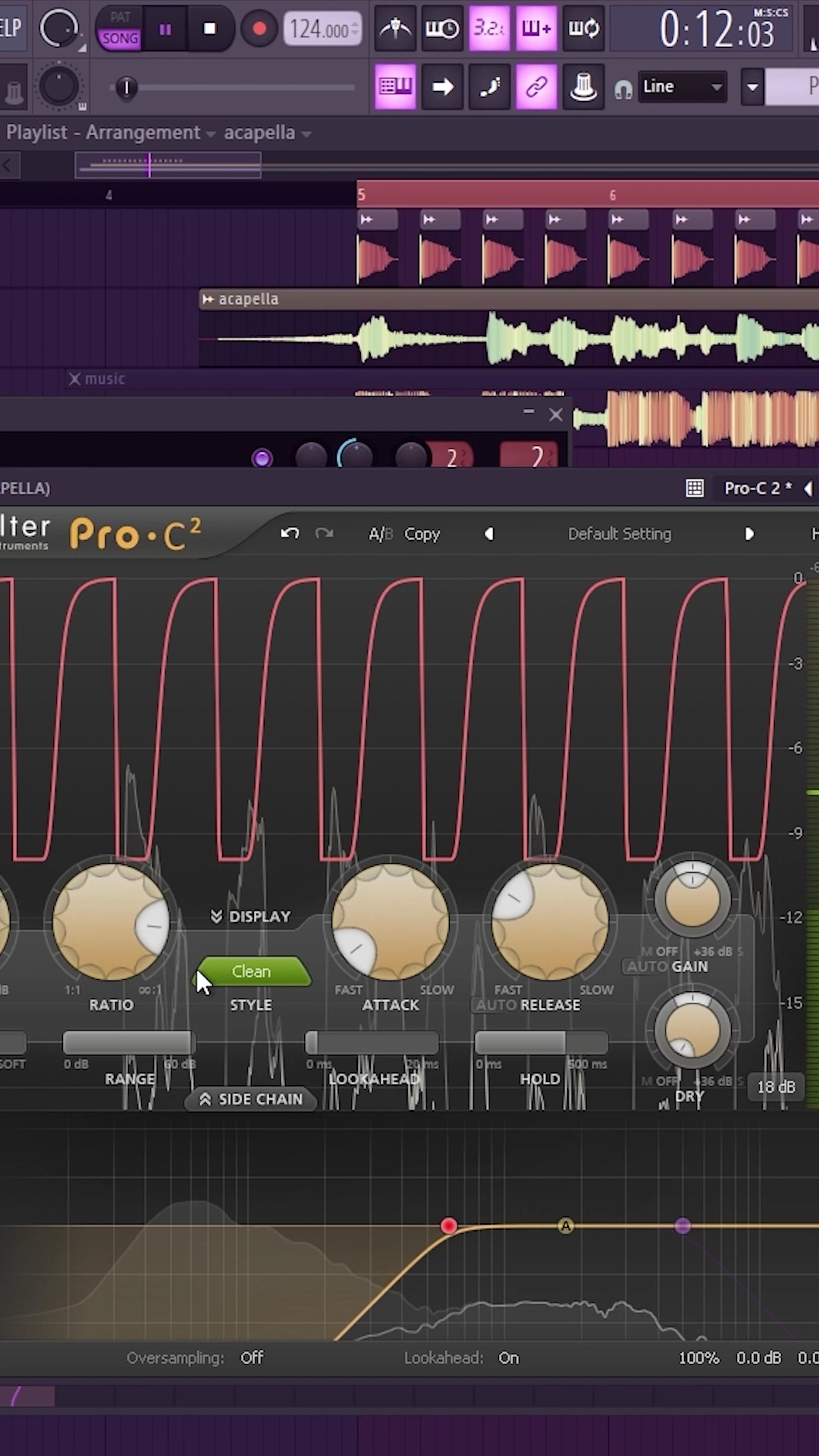Click the redo arrow in Pro-C 2

coord(325,534)
